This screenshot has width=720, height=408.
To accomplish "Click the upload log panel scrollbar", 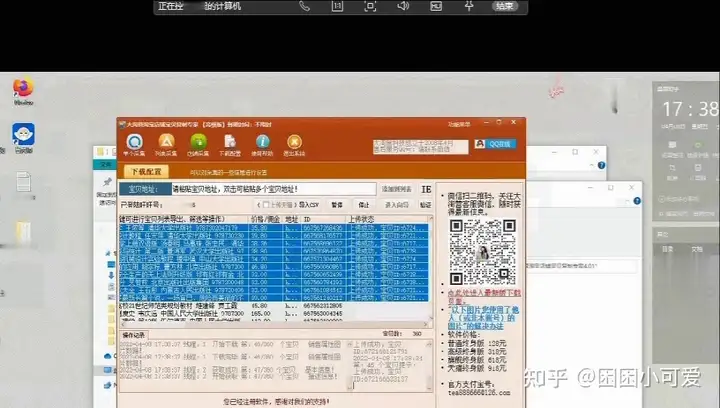I will click(430, 365).
